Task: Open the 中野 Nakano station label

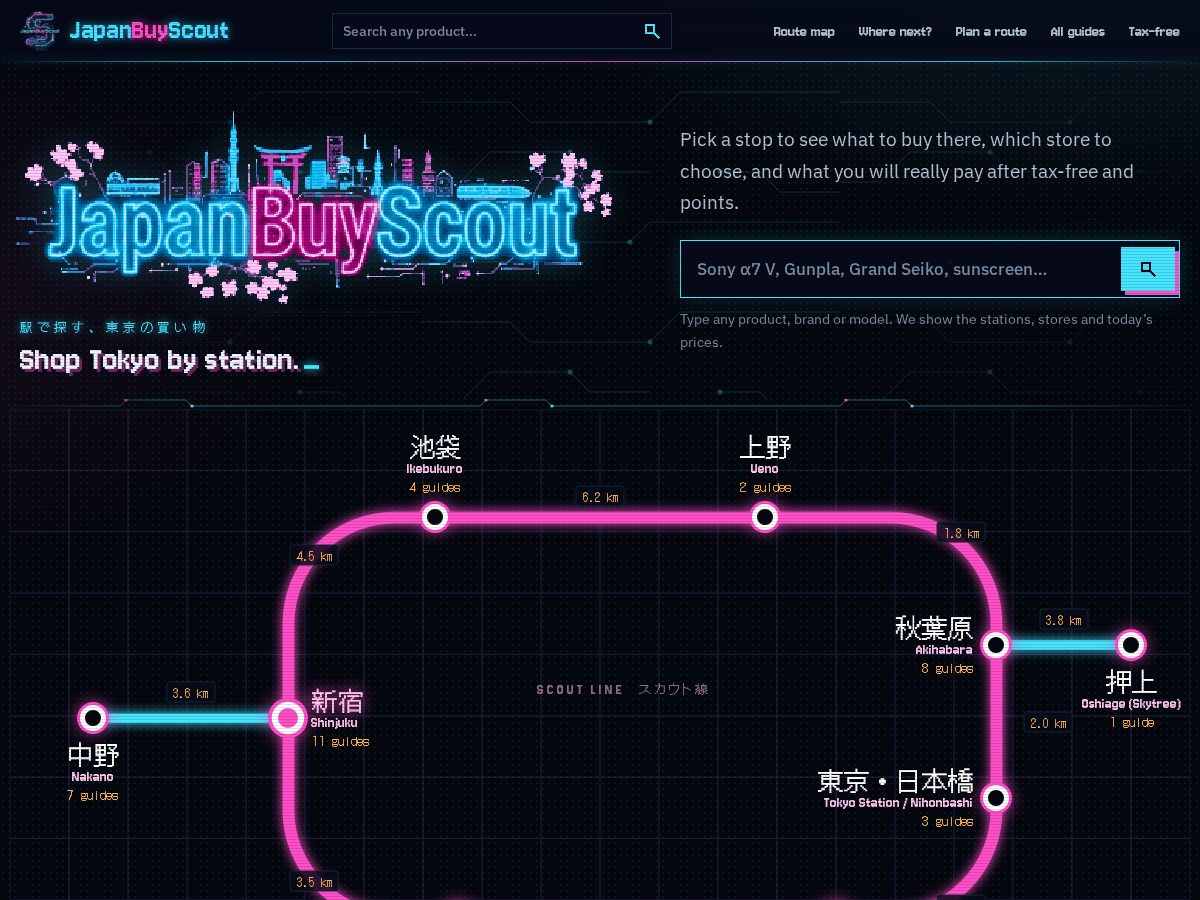Action: coord(93,762)
